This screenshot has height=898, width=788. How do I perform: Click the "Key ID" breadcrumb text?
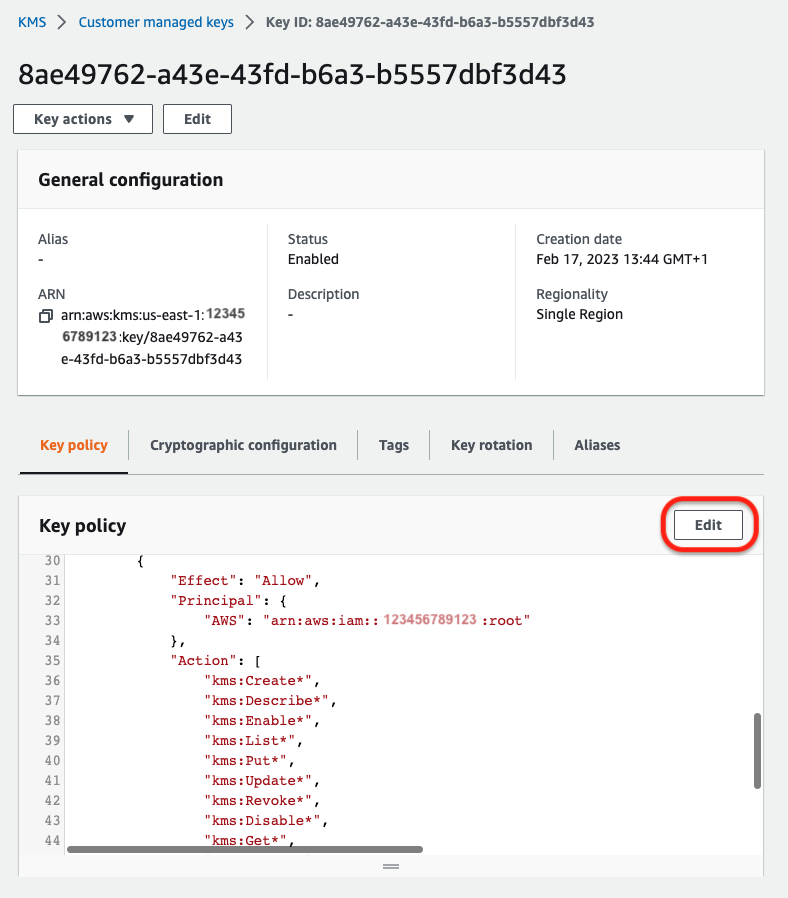(430, 22)
